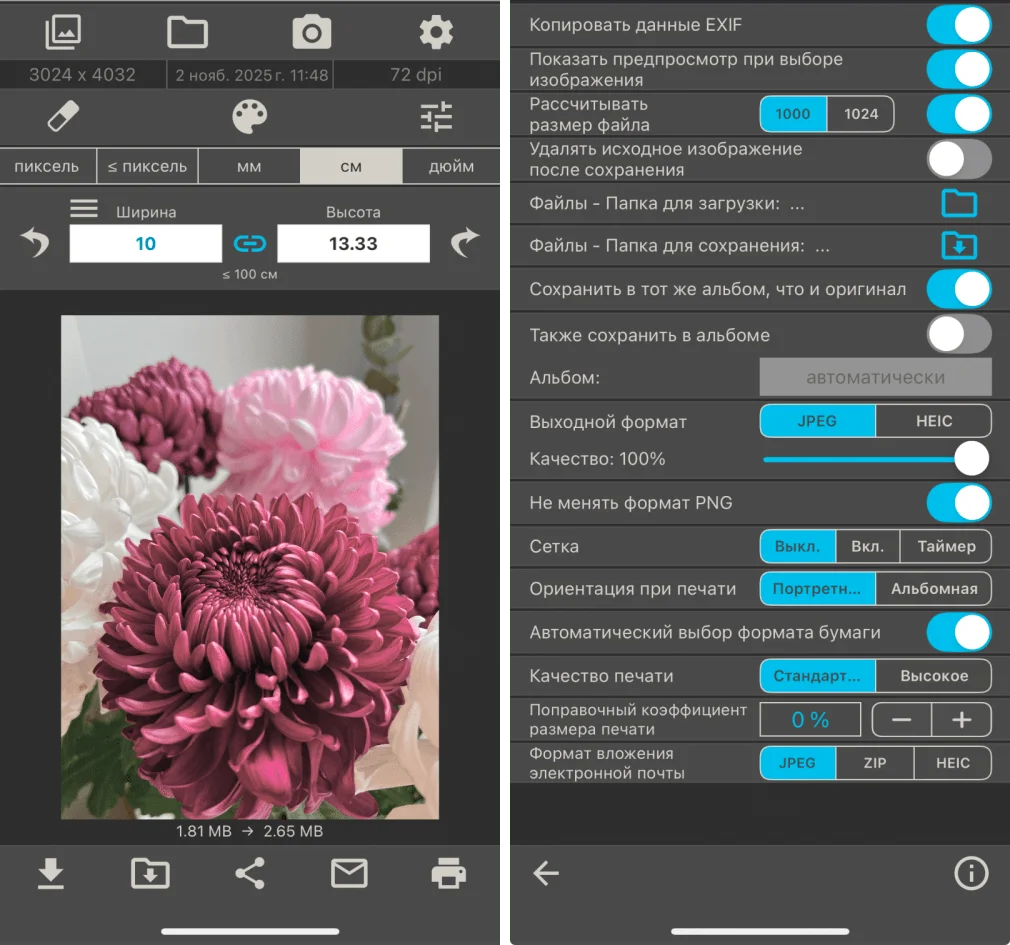Tap the share icon

[x=249, y=874]
